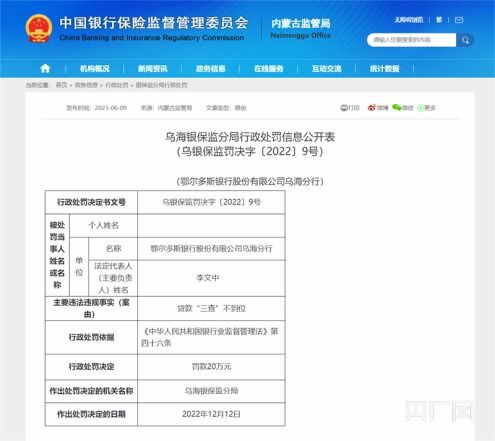Click the 行政处罚 breadcrumb link

[x=117, y=85]
